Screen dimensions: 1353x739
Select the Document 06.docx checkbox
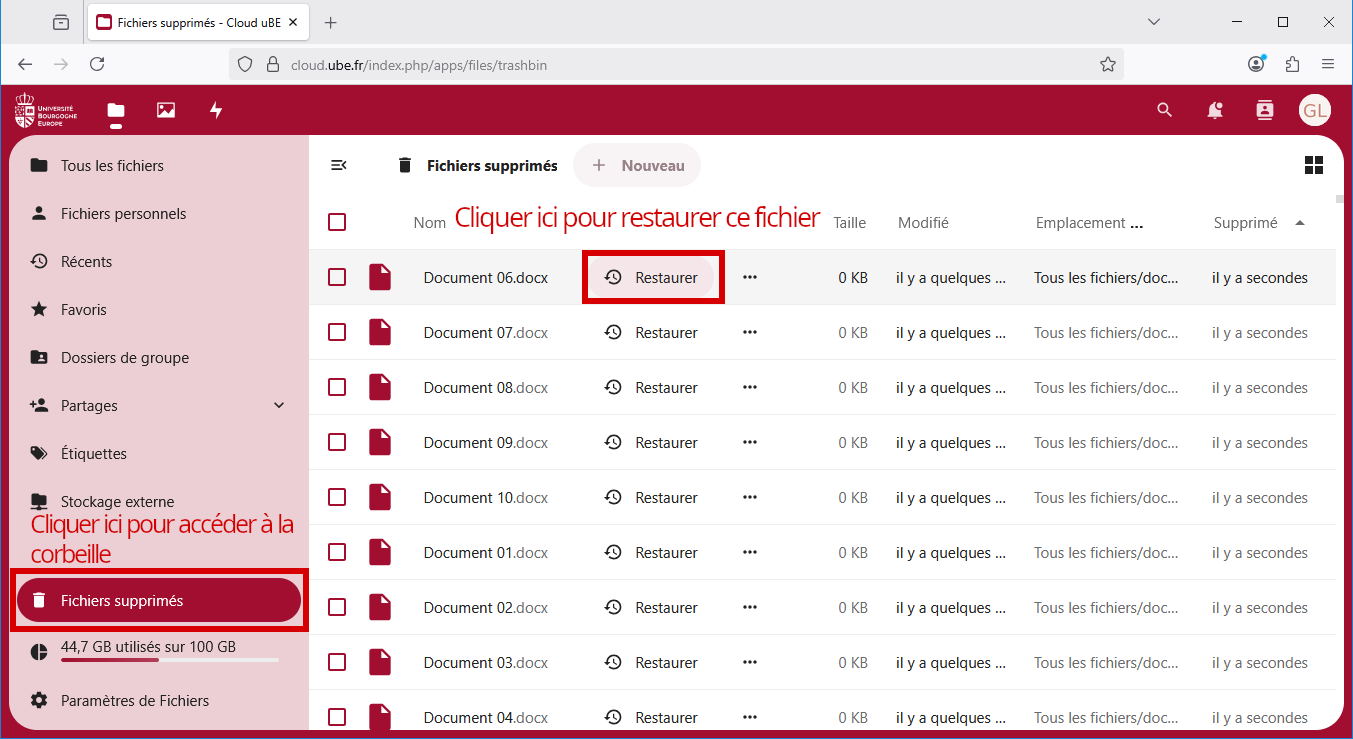[337, 277]
